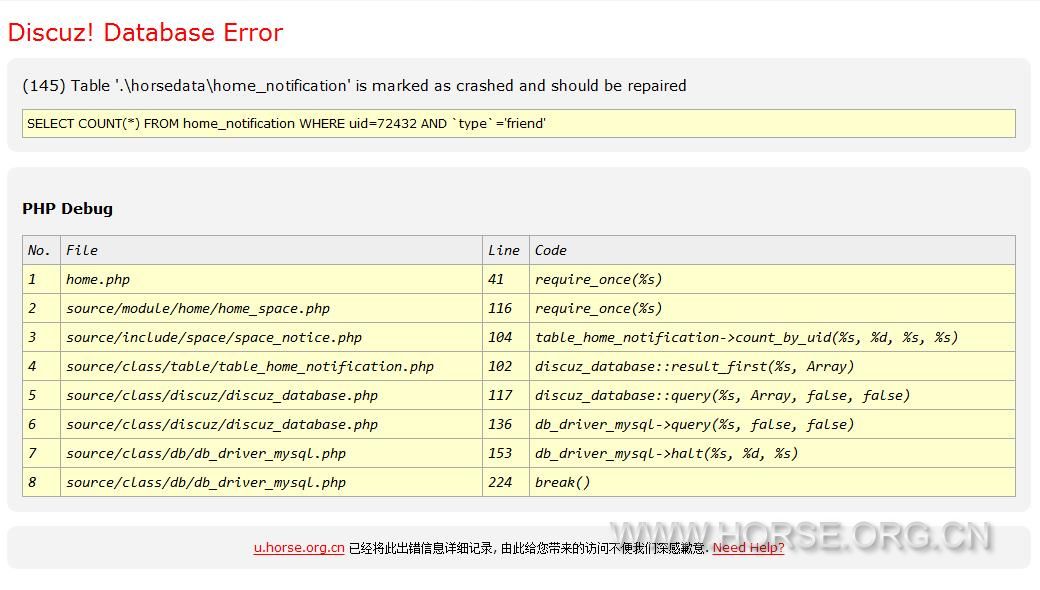Click discuz_database::query code cell
The width and height of the screenshot is (1040, 590).
(x=773, y=395)
